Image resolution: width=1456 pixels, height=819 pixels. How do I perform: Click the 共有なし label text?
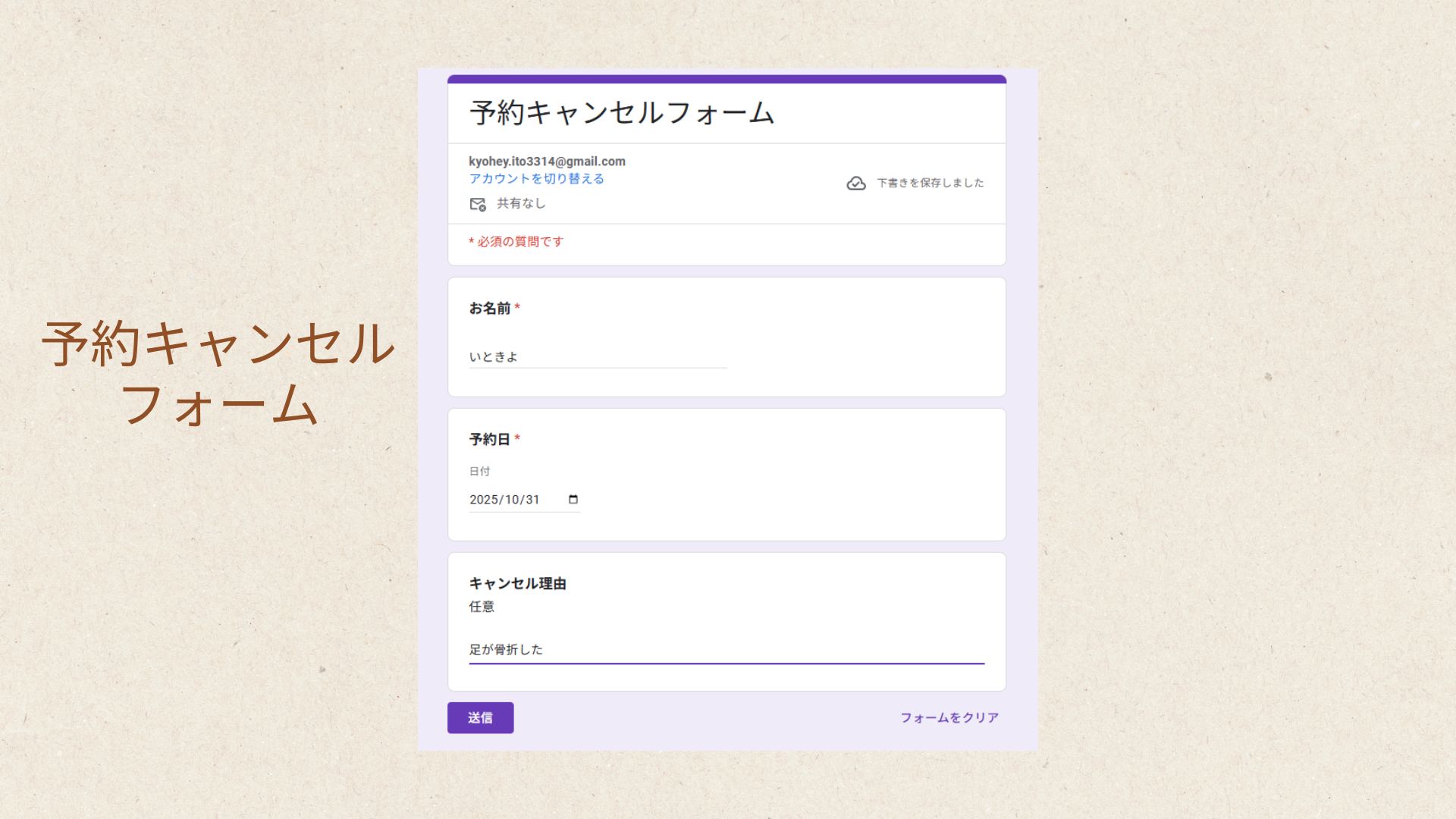click(x=521, y=203)
